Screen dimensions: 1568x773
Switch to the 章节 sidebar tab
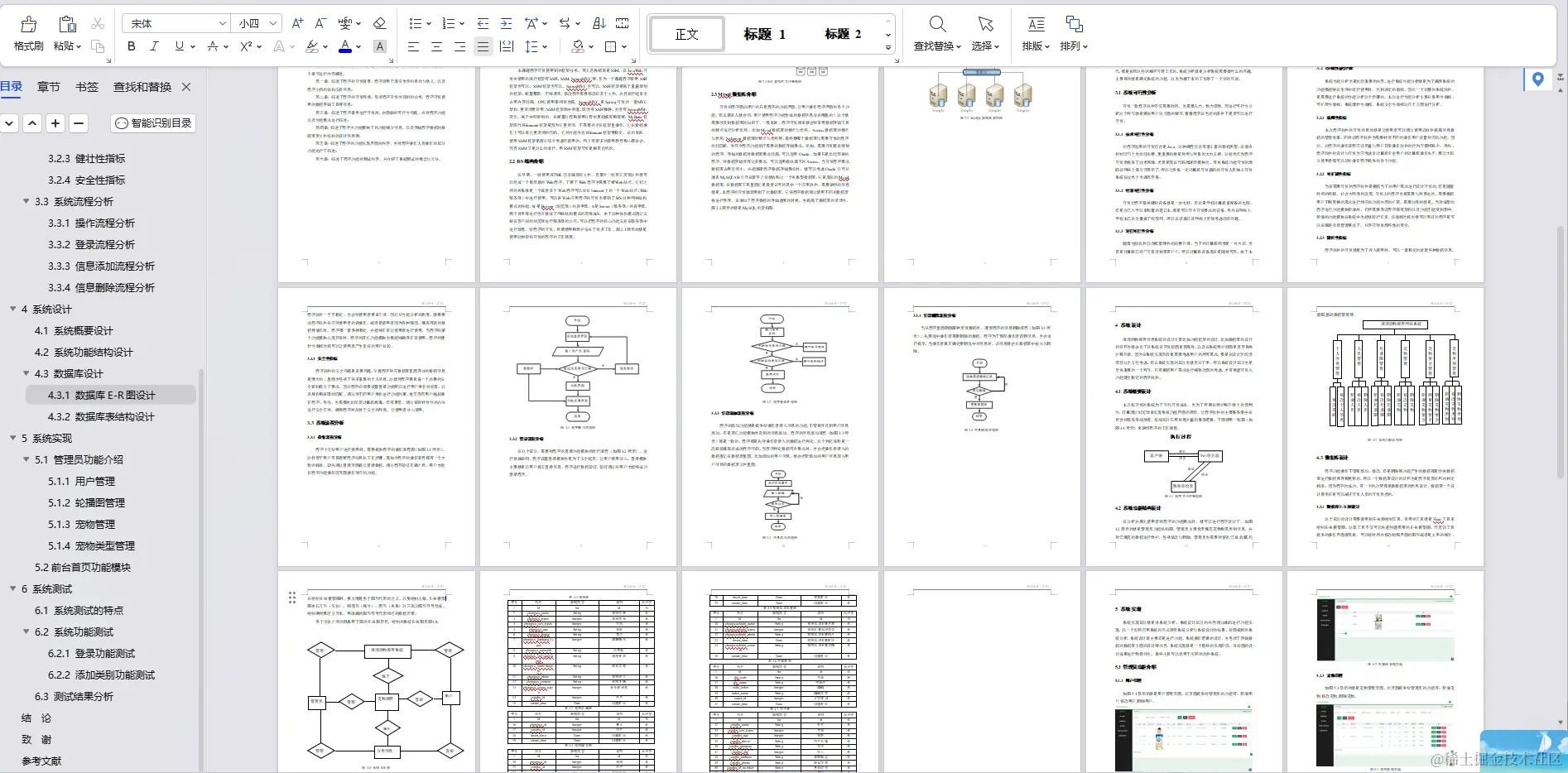[x=49, y=86]
